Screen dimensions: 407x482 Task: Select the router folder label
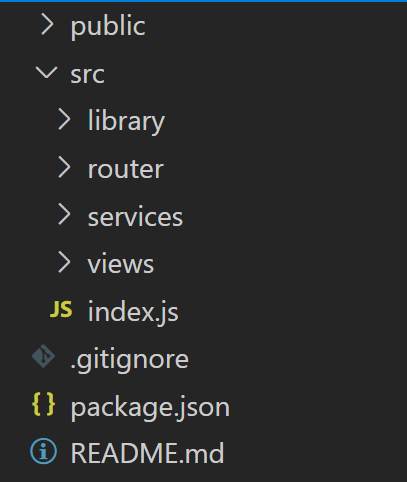pyautogui.click(x=126, y=169)
